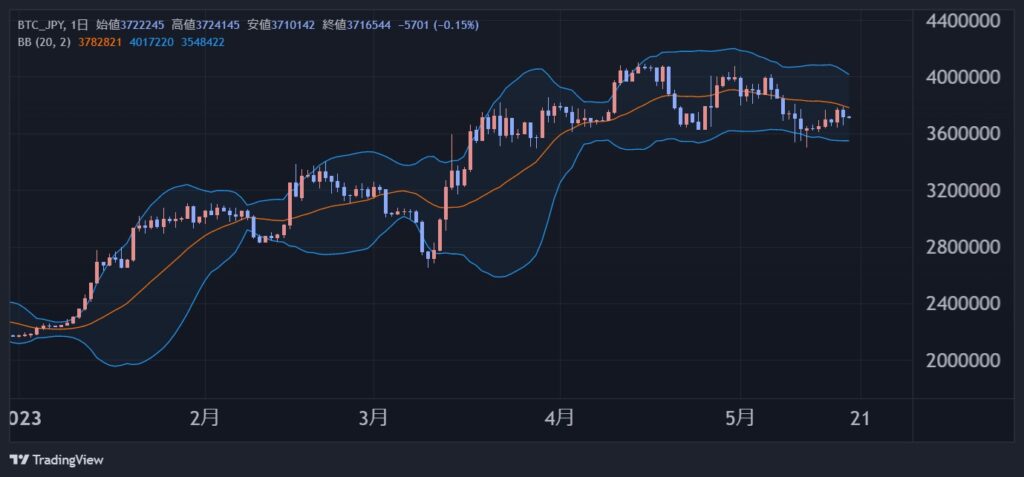Click the BTC_JPY symbol label
The width and height of the screenshot is (1024, 477).
coord(41,25)
